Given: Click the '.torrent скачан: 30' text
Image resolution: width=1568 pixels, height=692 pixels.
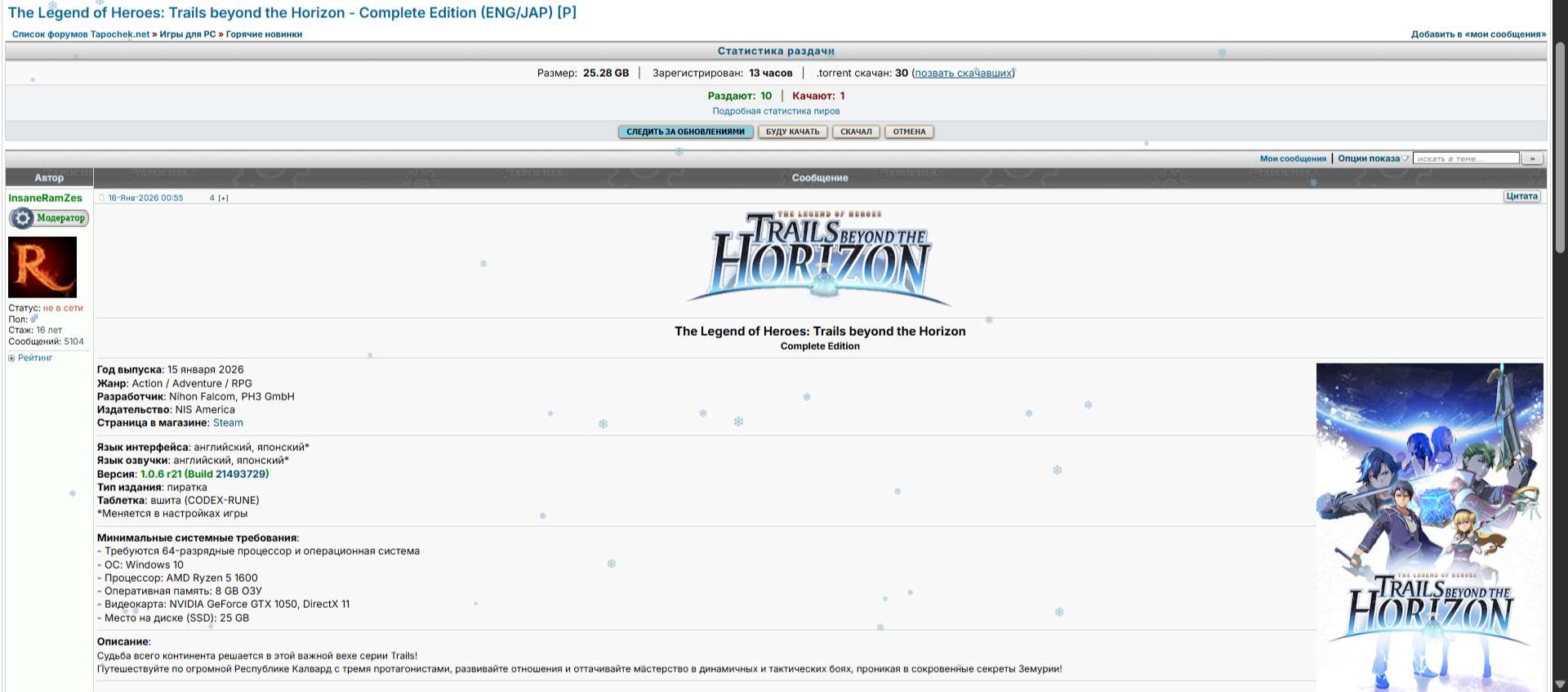Looking at the screenshot, I should point(862,73).
